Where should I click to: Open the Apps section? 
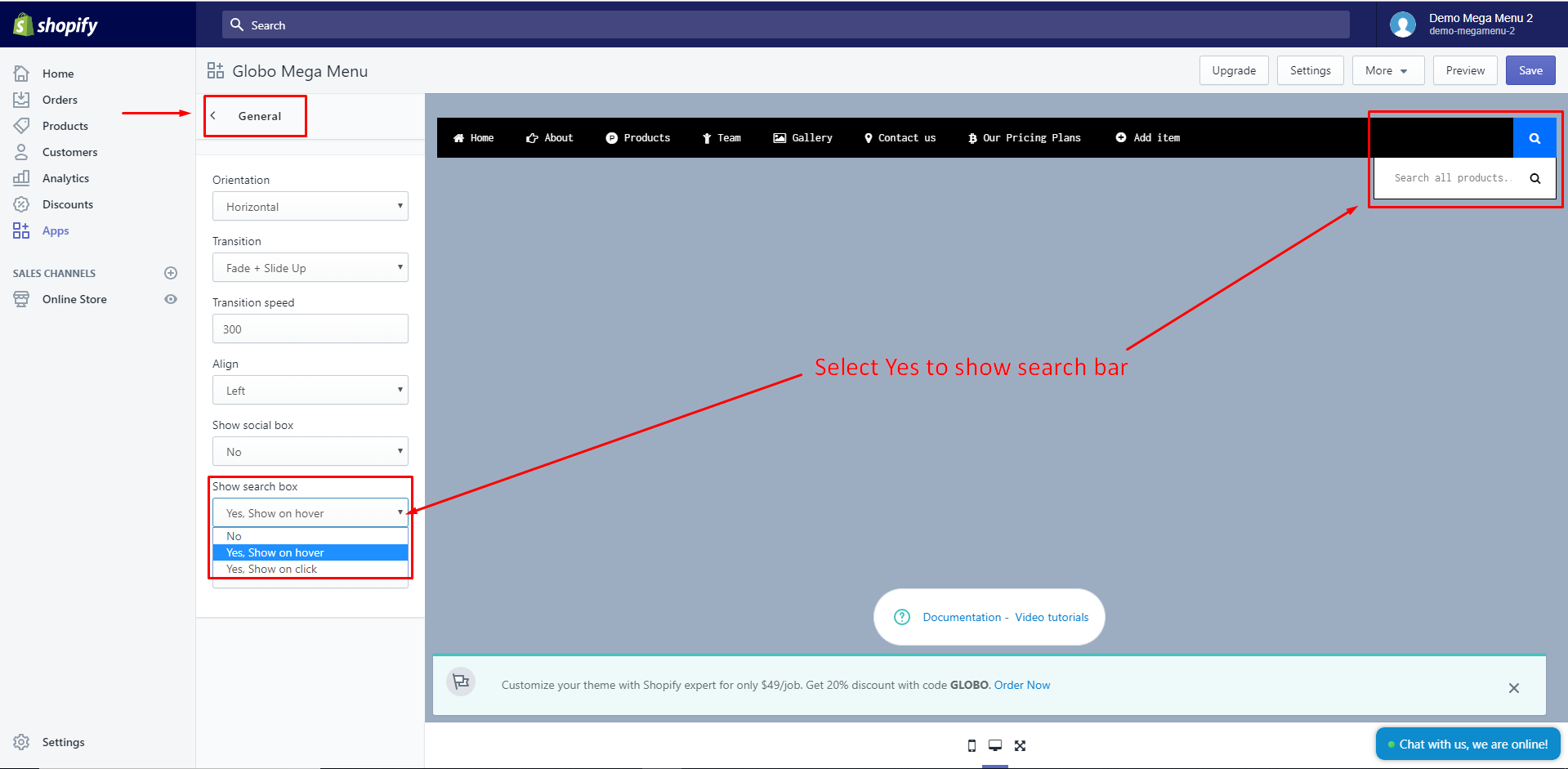[55, 230]
